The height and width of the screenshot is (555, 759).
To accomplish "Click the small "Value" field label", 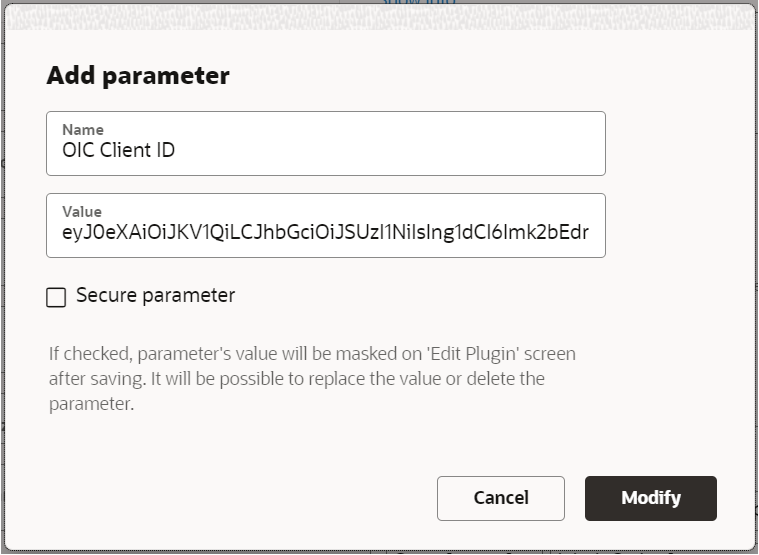I will (82, 212).
